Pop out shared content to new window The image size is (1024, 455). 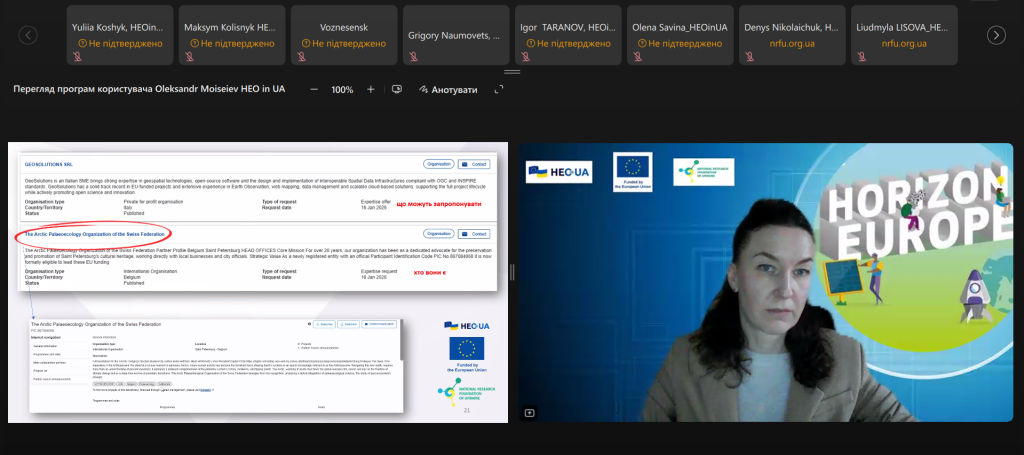click(x=499, y=89)
